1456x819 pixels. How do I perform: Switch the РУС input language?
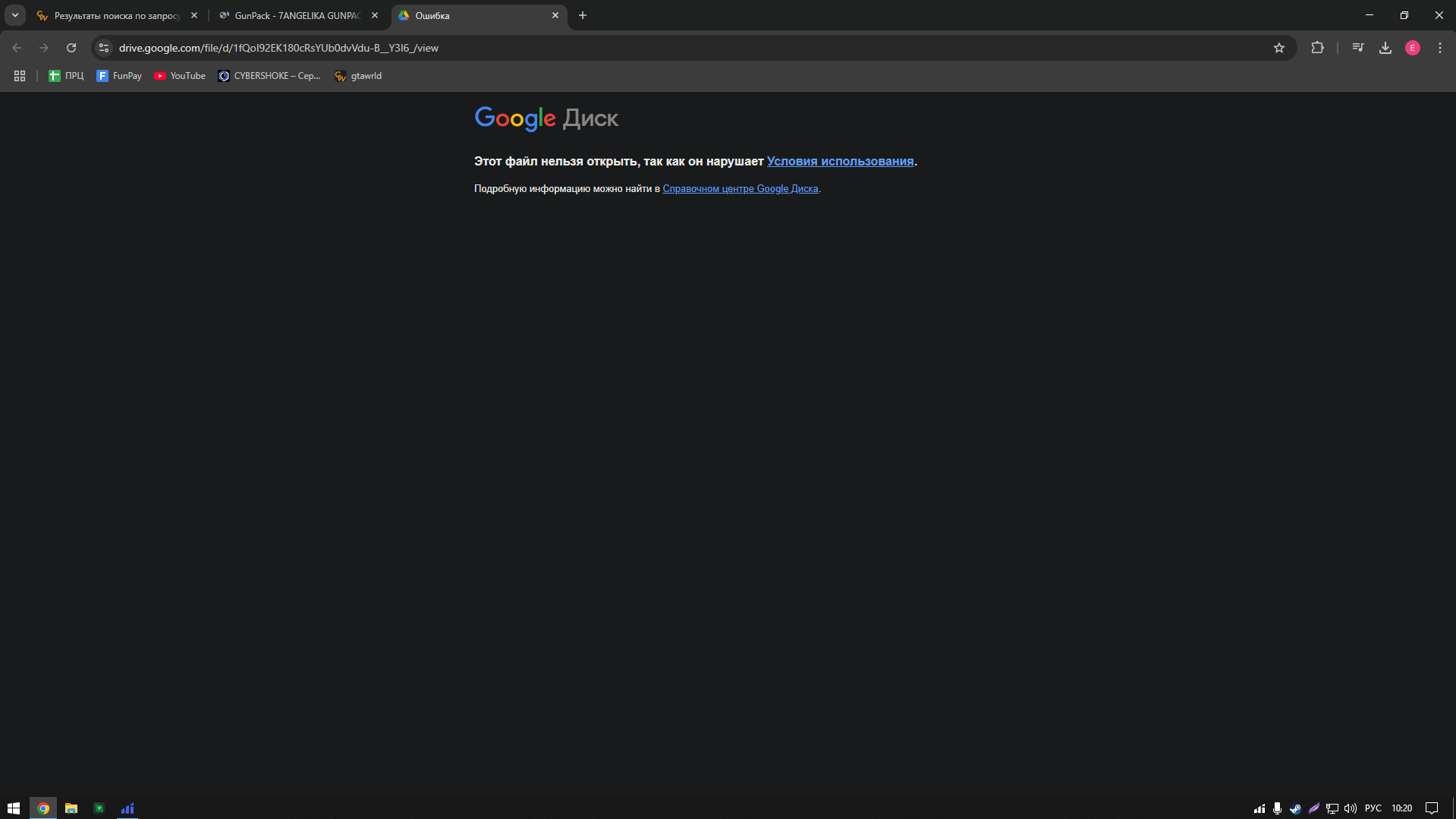click(1373, 808)
